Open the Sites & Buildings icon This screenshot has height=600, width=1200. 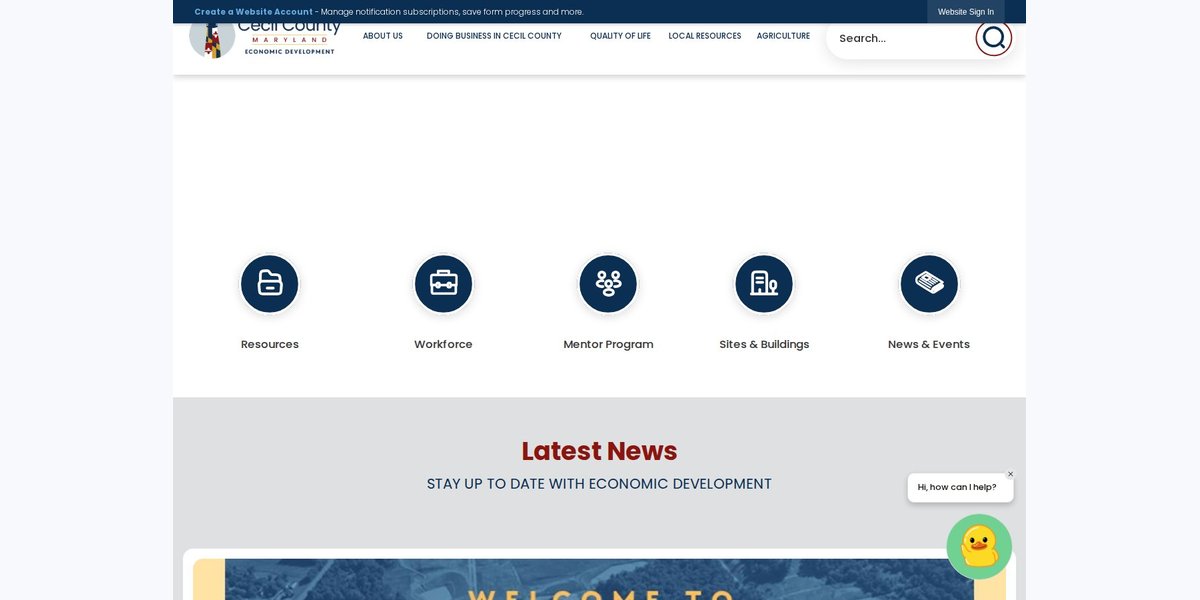coord(764,284)
